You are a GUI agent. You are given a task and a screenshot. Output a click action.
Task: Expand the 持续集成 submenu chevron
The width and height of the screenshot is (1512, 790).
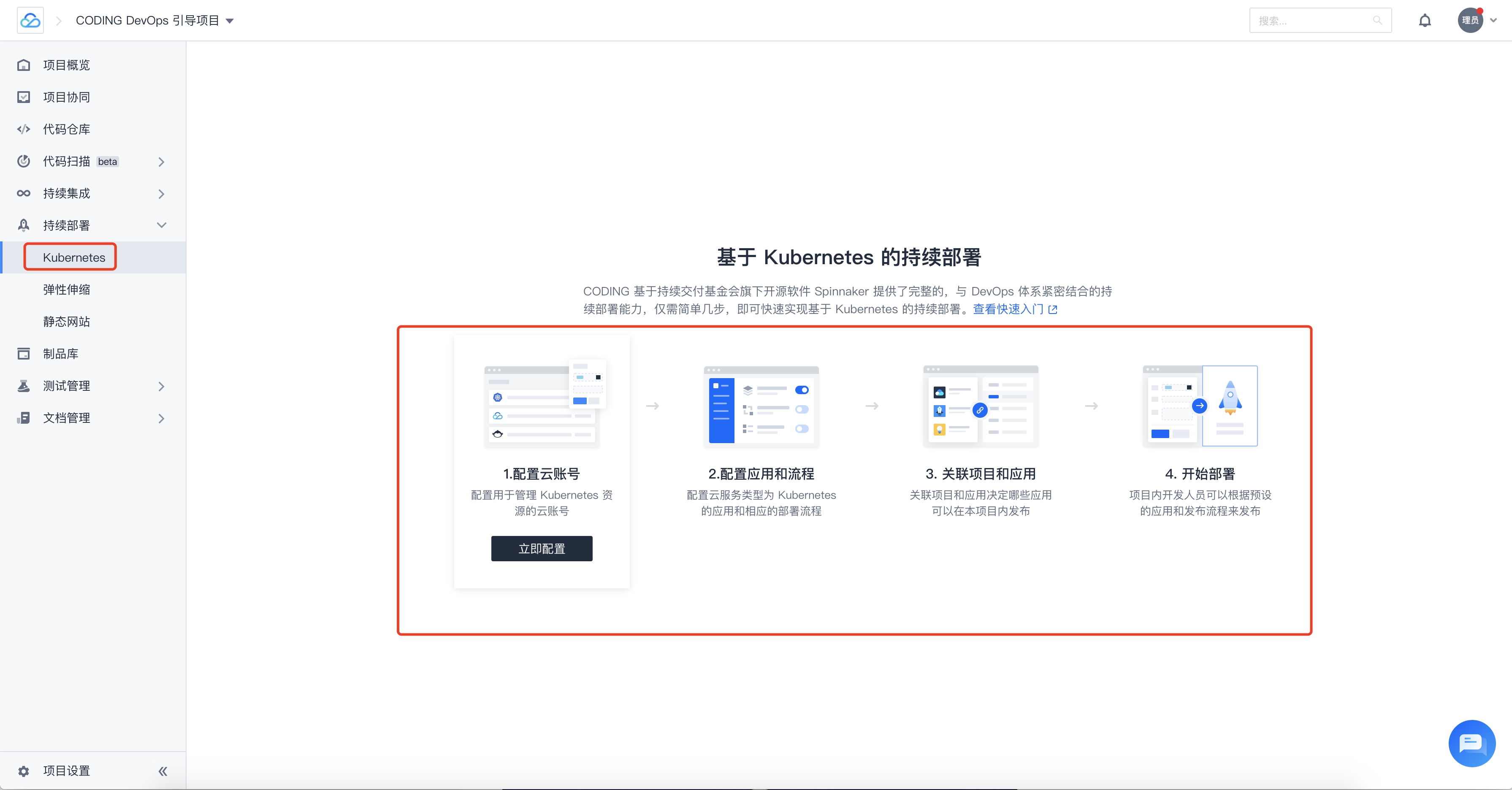point(161,194)
